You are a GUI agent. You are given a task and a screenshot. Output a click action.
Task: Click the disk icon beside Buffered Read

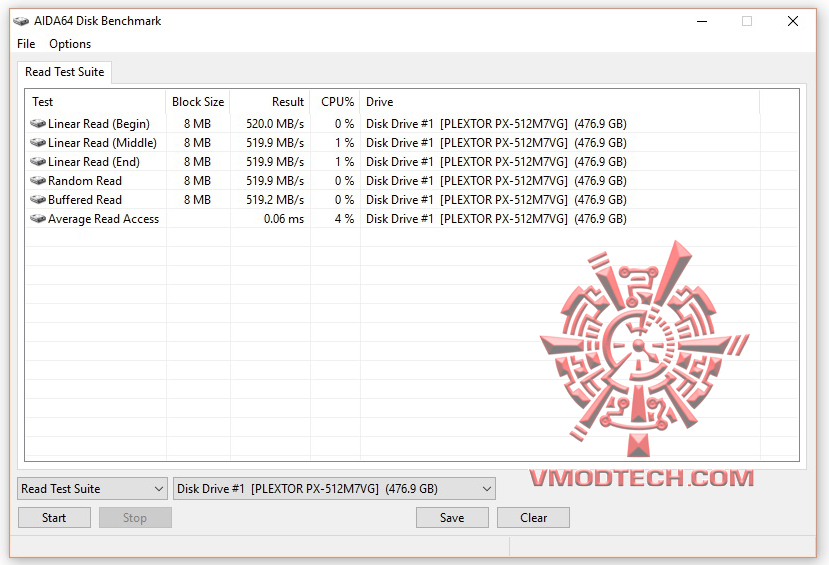point(38,200)
